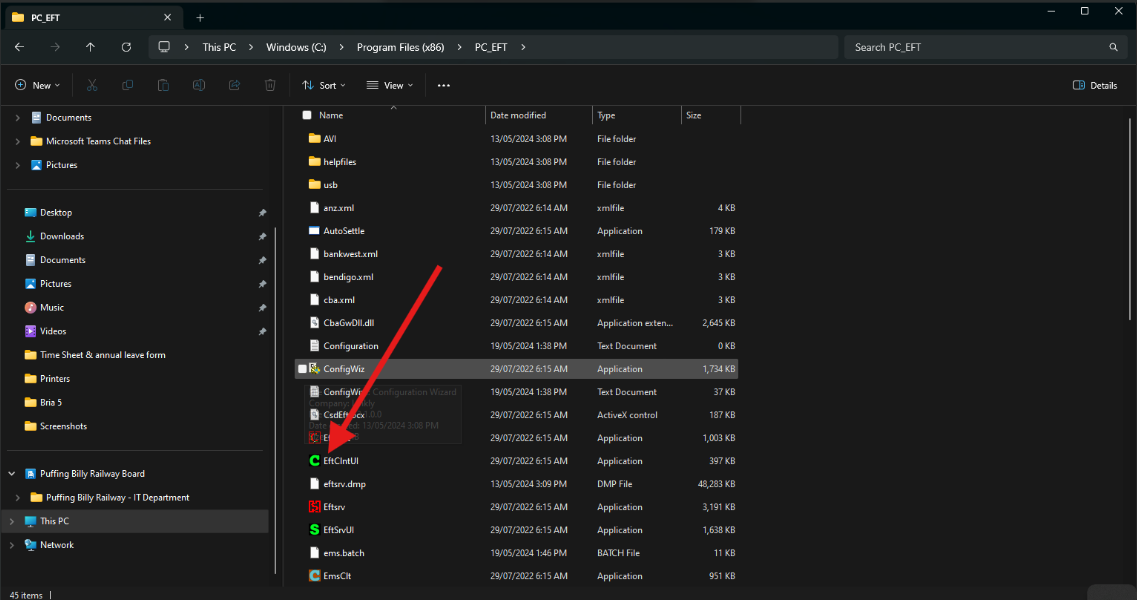1137x600 pixels.
Task: Sort by the Type column header
Action: click(606, 115)
